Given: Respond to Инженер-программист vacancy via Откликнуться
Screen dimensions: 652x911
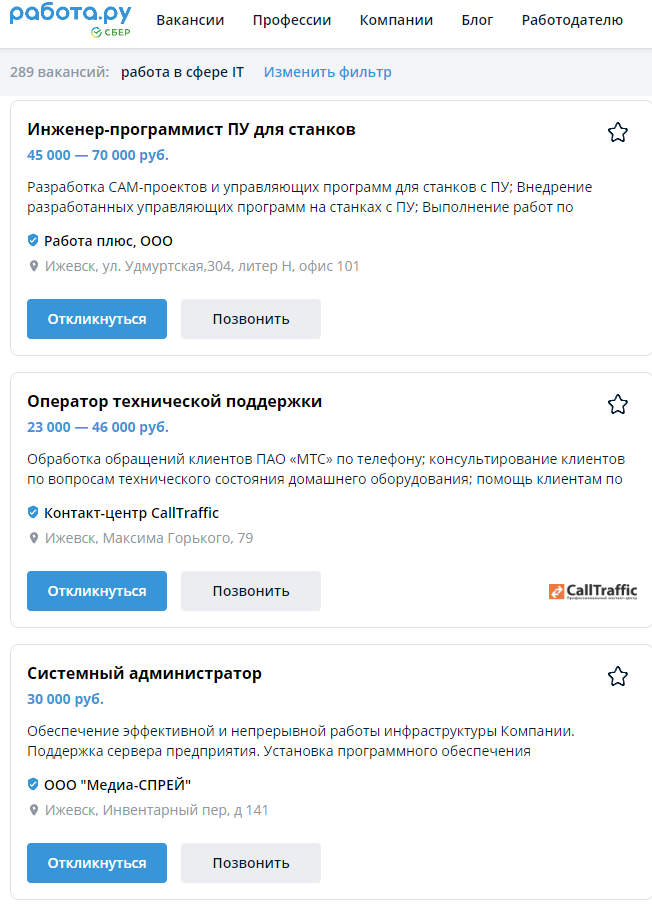Looking at the screenshot, I should click(97, 319).
